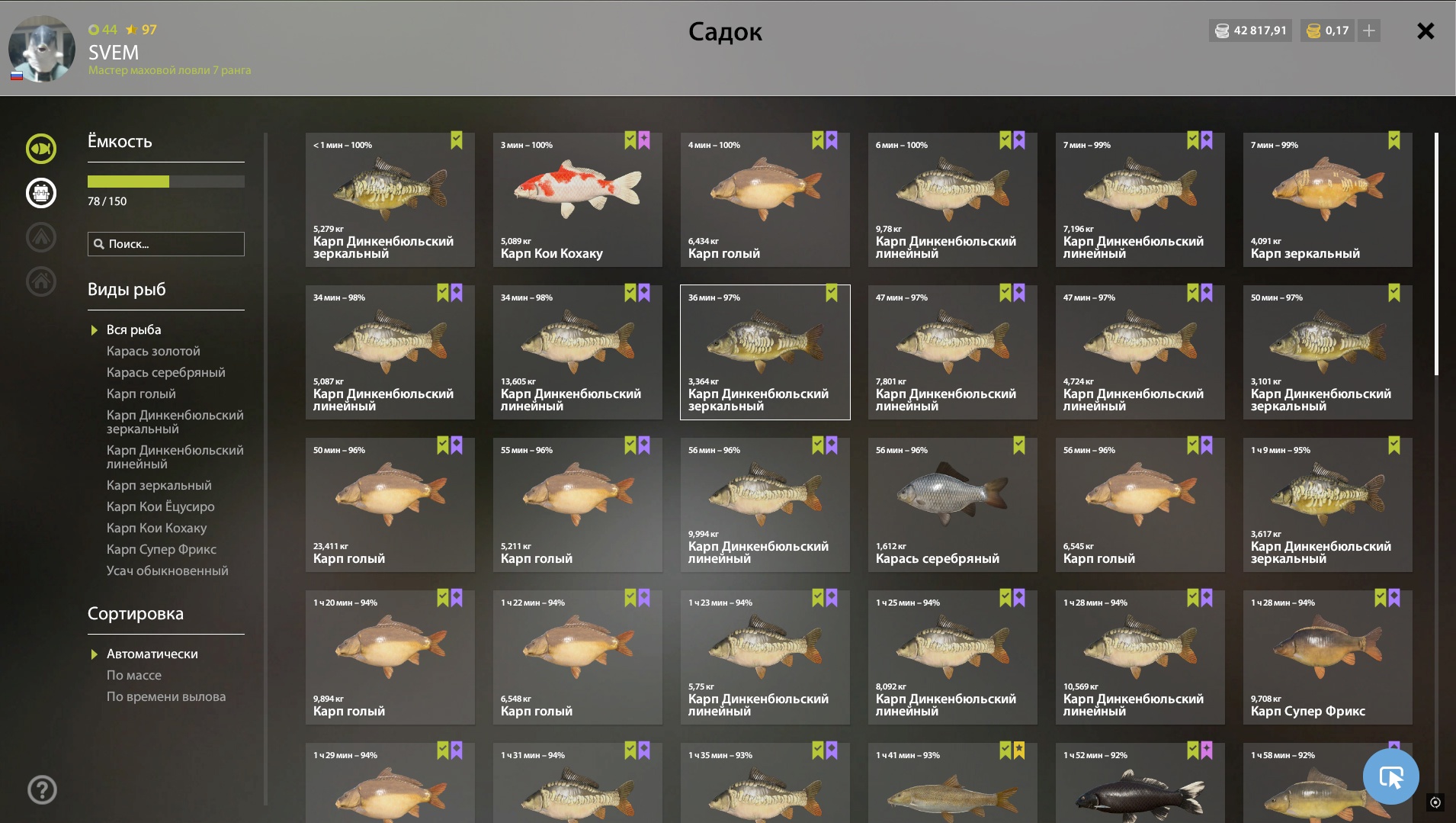The width and height of the screenshot is (1456, 823).
Task: Filter list by Карась золотой
Action: pyautogui.click(x=153, y=351)
